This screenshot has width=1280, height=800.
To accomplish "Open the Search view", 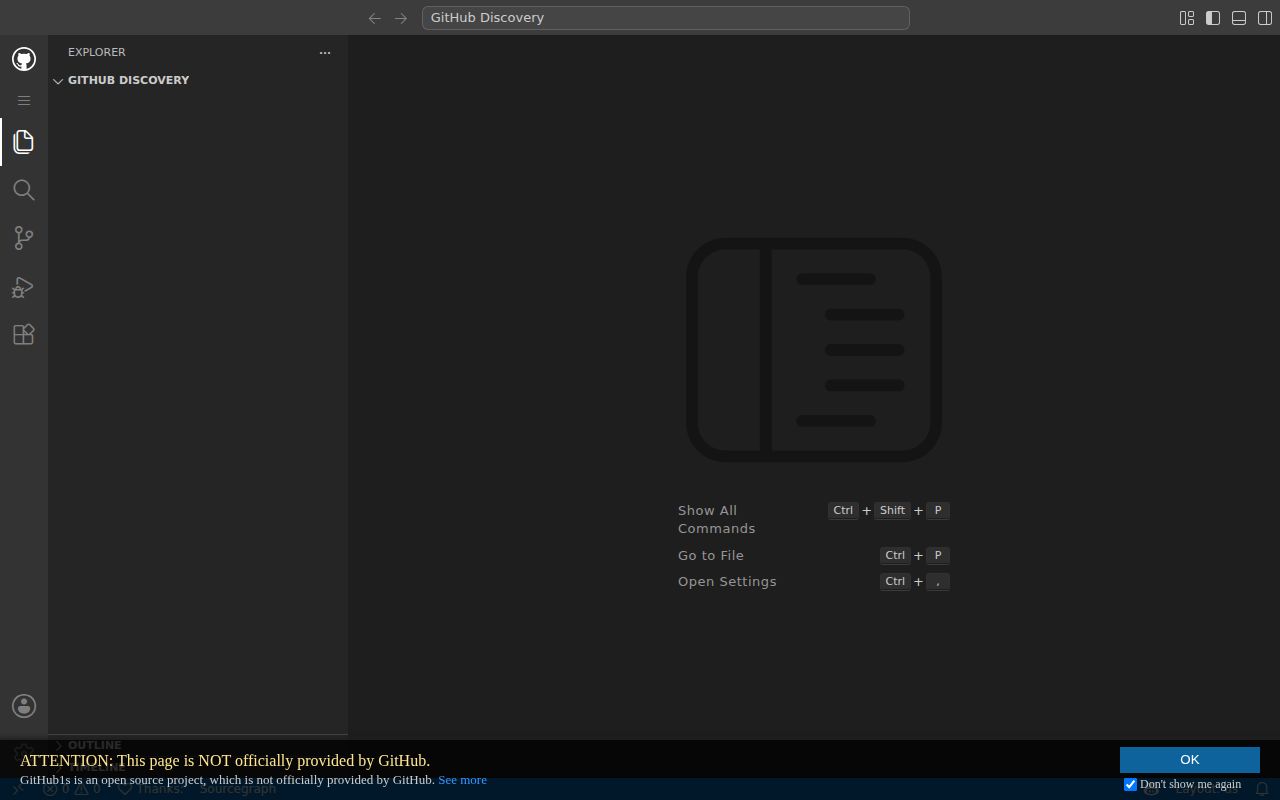I will pos(24,190).
